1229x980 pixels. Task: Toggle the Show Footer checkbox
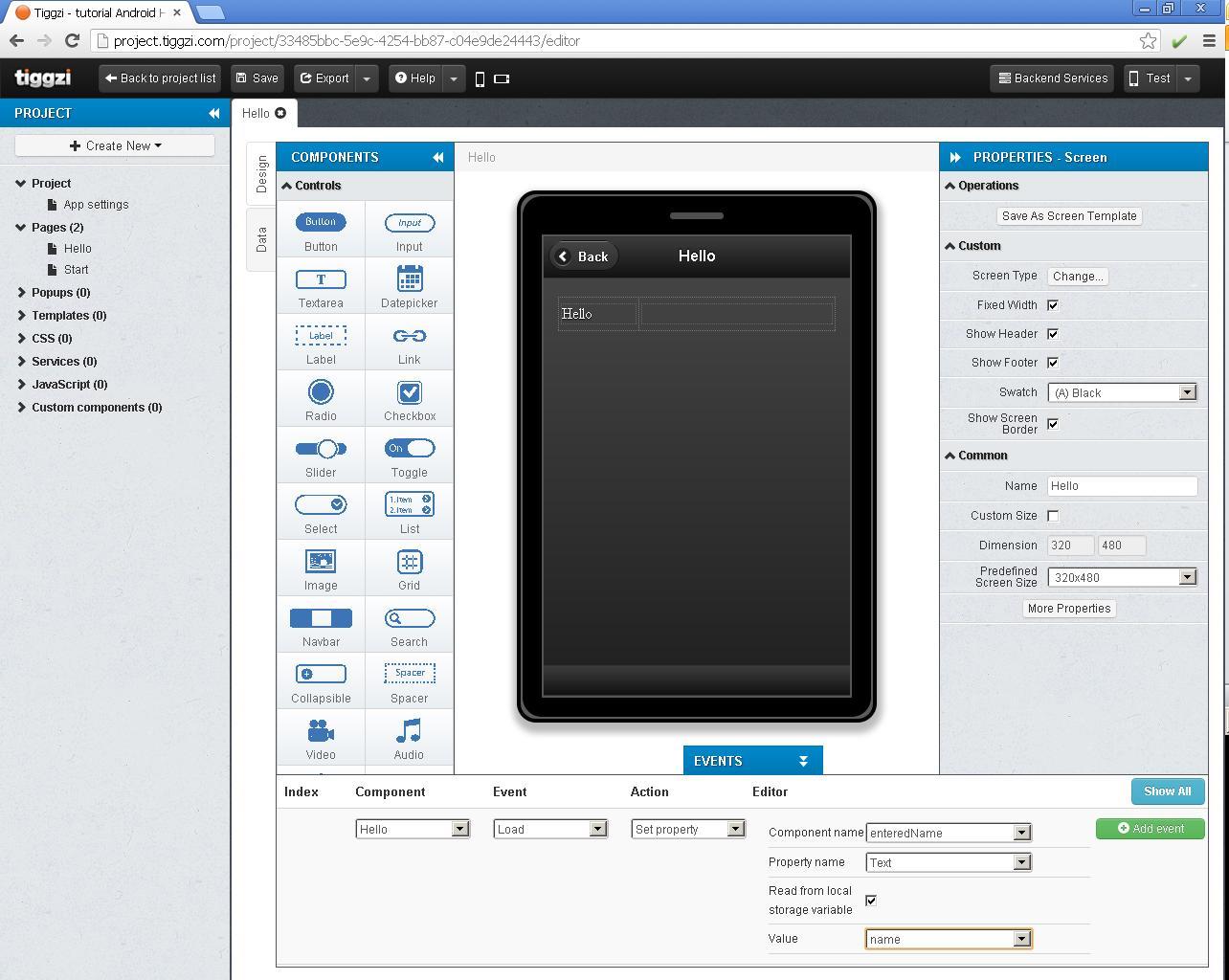1053,363
